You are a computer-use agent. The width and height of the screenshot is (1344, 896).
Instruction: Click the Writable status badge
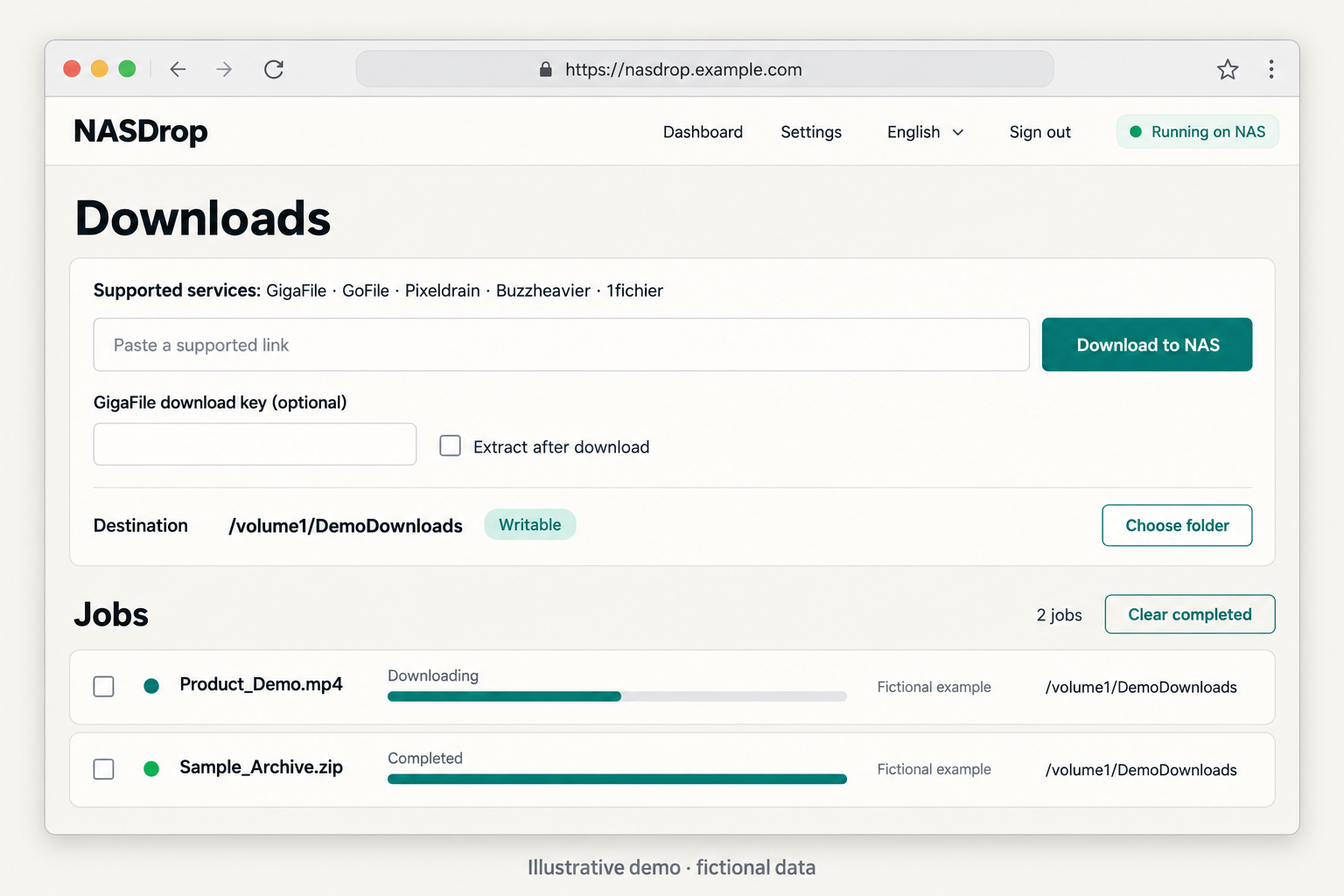pos(530,525)
